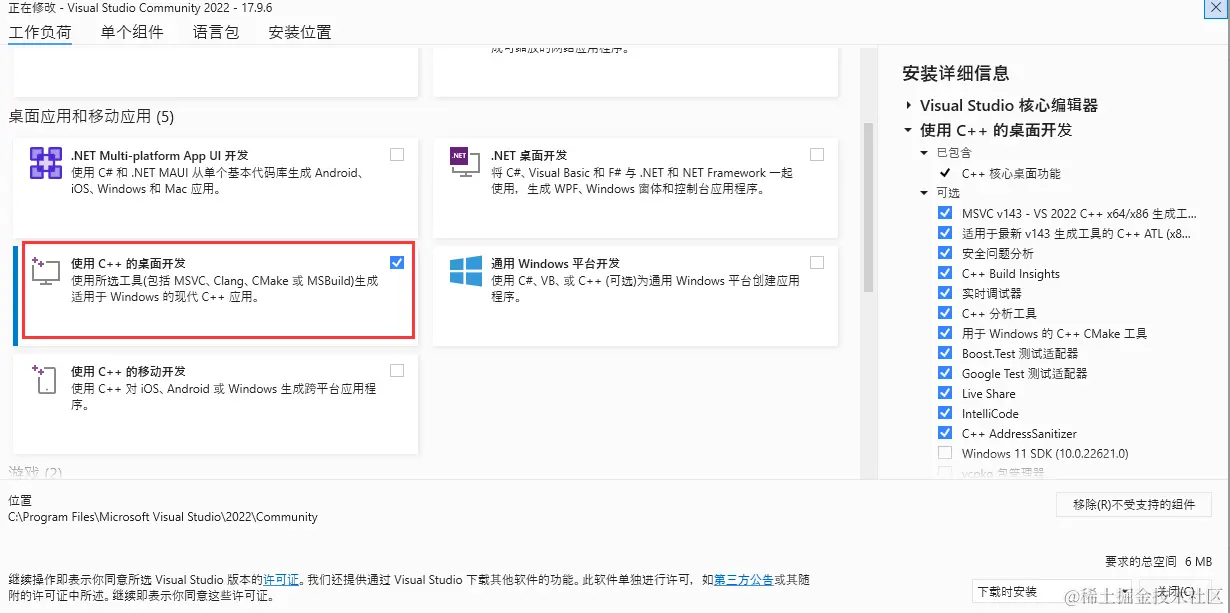
Task: Select the 使用 C++ 的移动开发 card title
Action: click(x=128, y=371)
